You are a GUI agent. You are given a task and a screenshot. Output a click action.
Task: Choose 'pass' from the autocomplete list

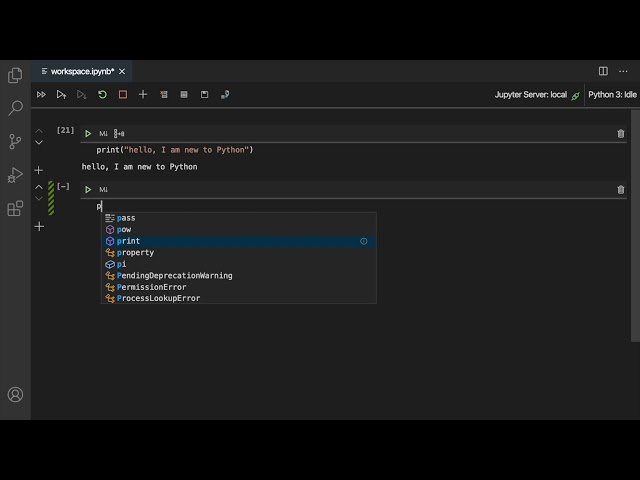(x=239, y=218)
